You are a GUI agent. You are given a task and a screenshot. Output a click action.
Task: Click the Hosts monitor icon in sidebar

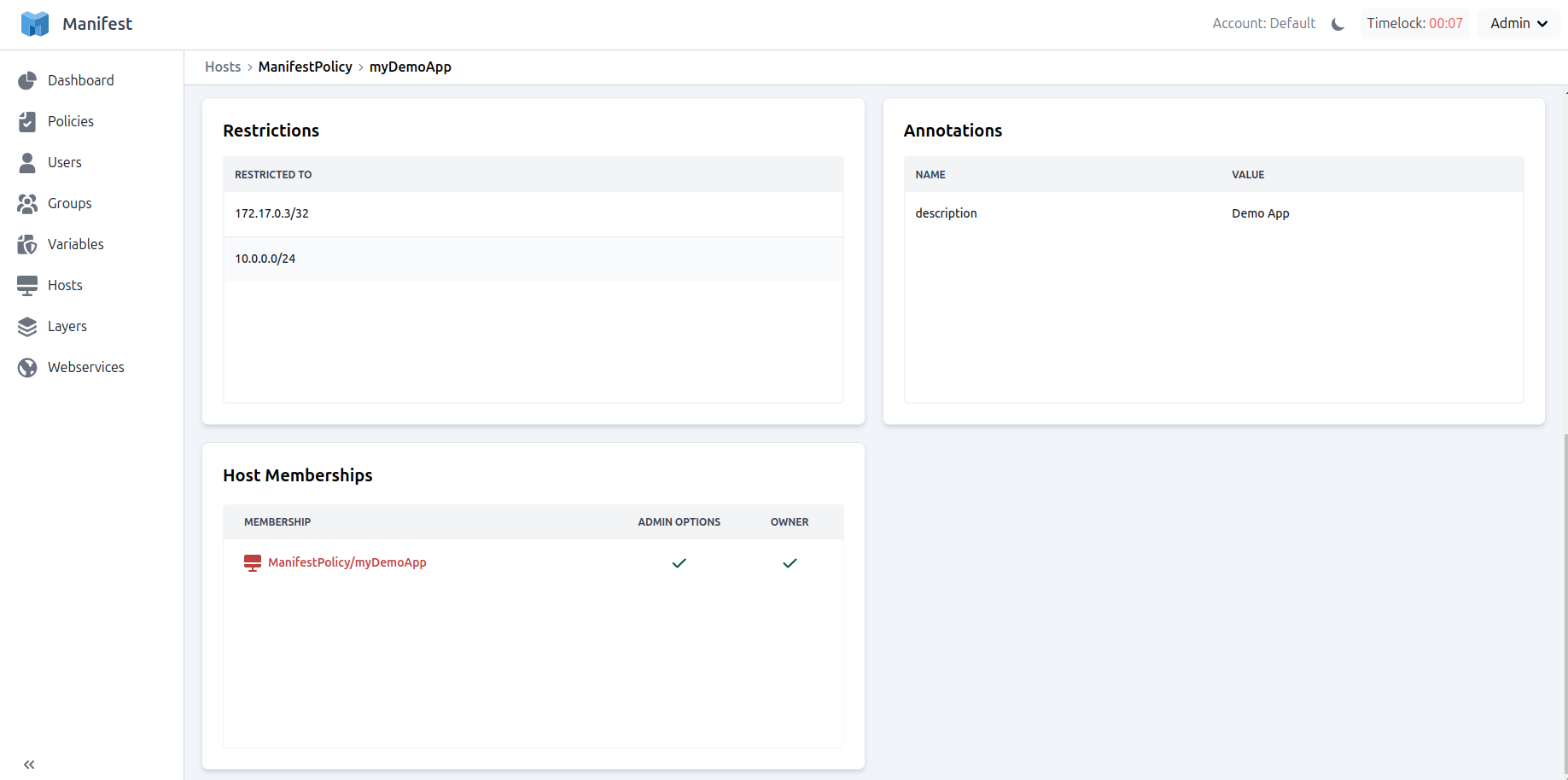[27, 285]
